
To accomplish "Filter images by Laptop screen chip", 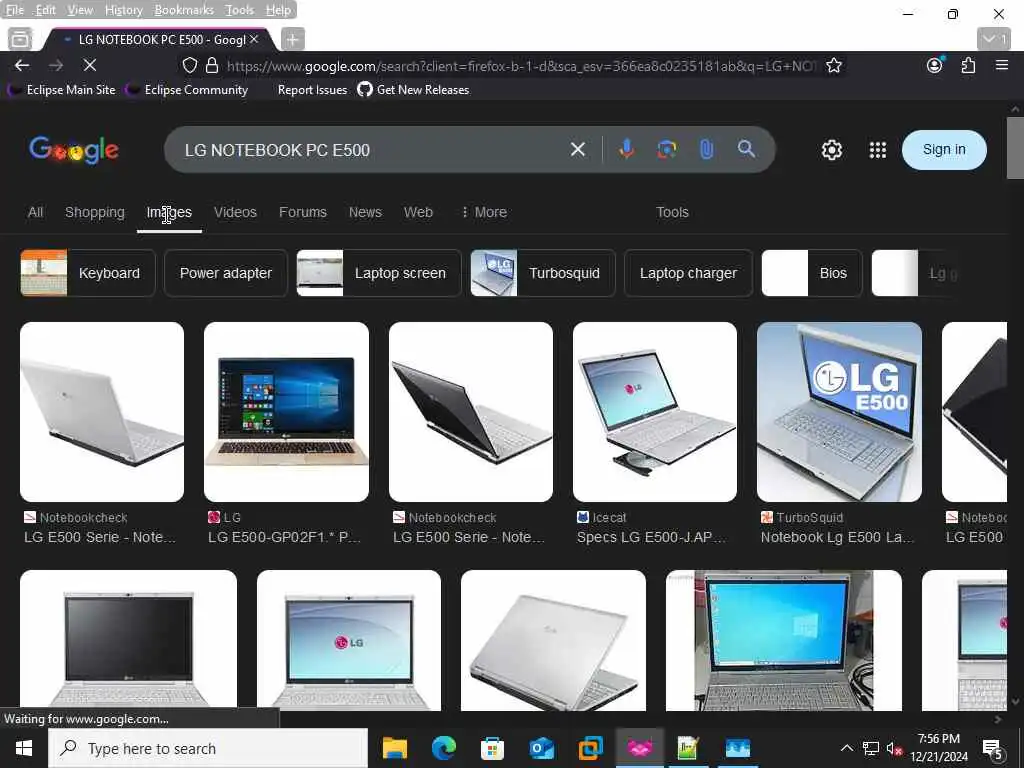I will point(379,273).
